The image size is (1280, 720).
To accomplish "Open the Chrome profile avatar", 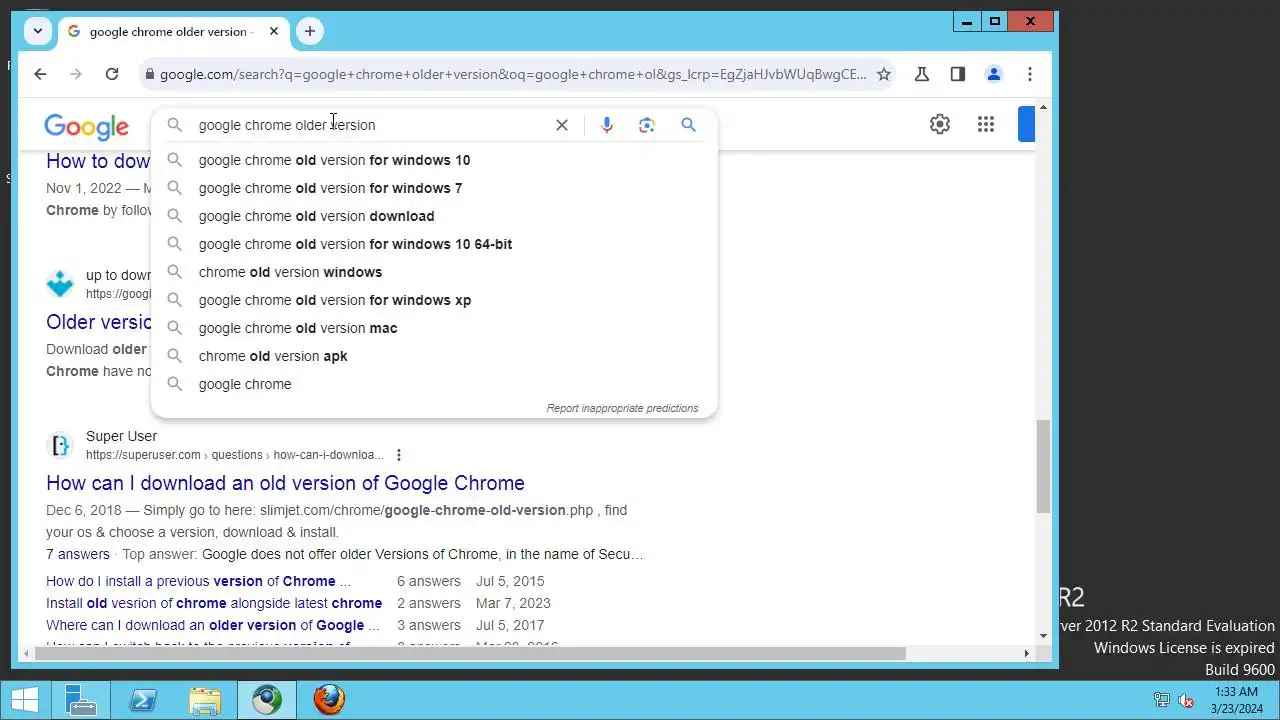I will [x=994, y=74].
